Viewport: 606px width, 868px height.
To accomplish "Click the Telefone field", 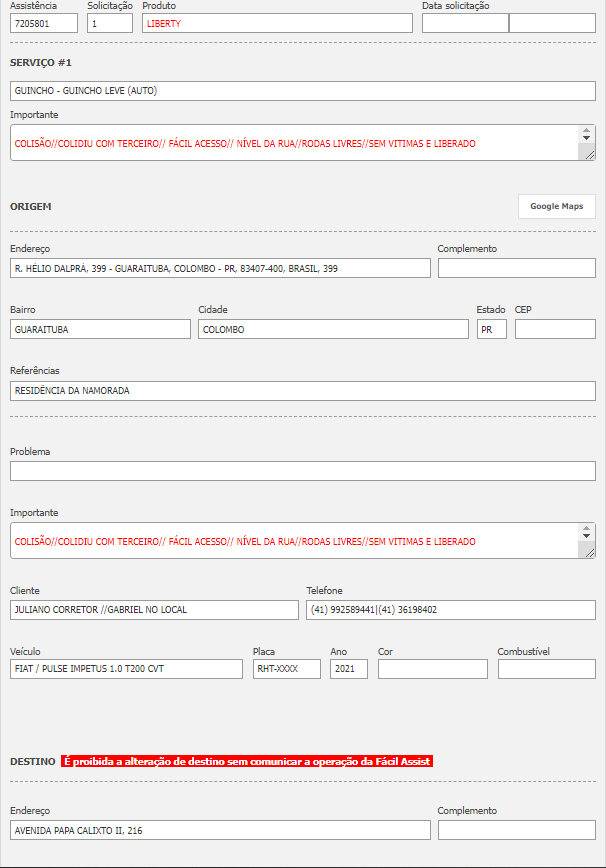I will pos(450,609).
